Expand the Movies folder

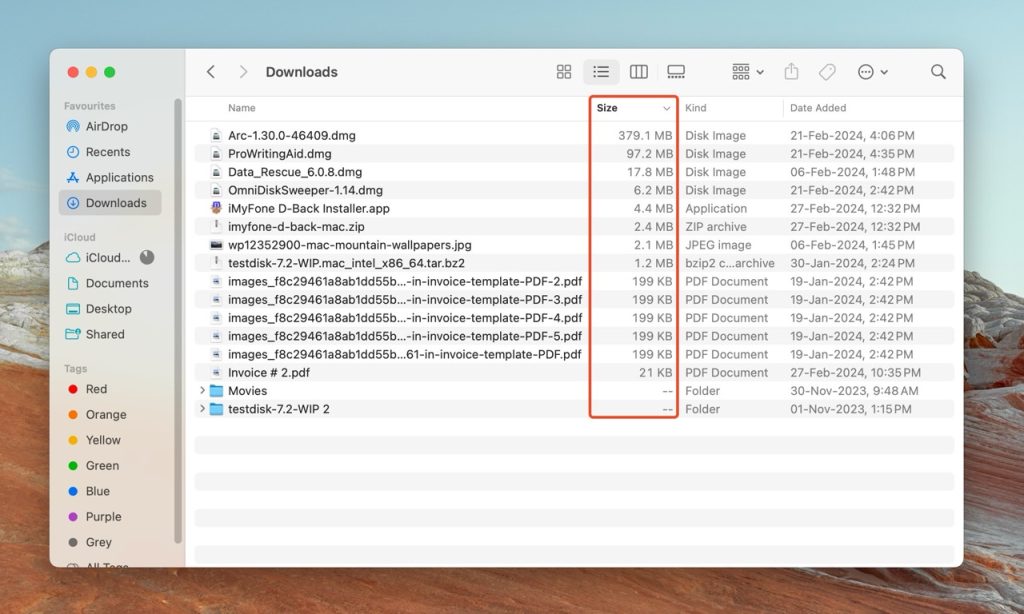coord(205,390)
